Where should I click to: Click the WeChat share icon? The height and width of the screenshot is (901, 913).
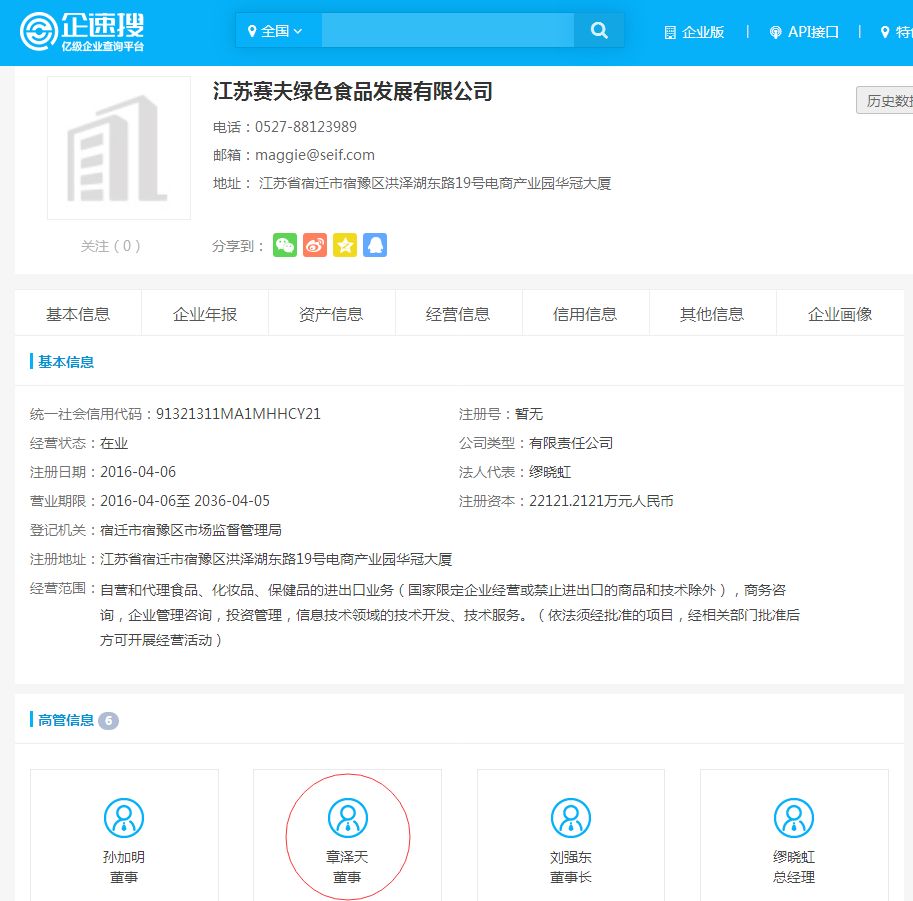[285, 245]
